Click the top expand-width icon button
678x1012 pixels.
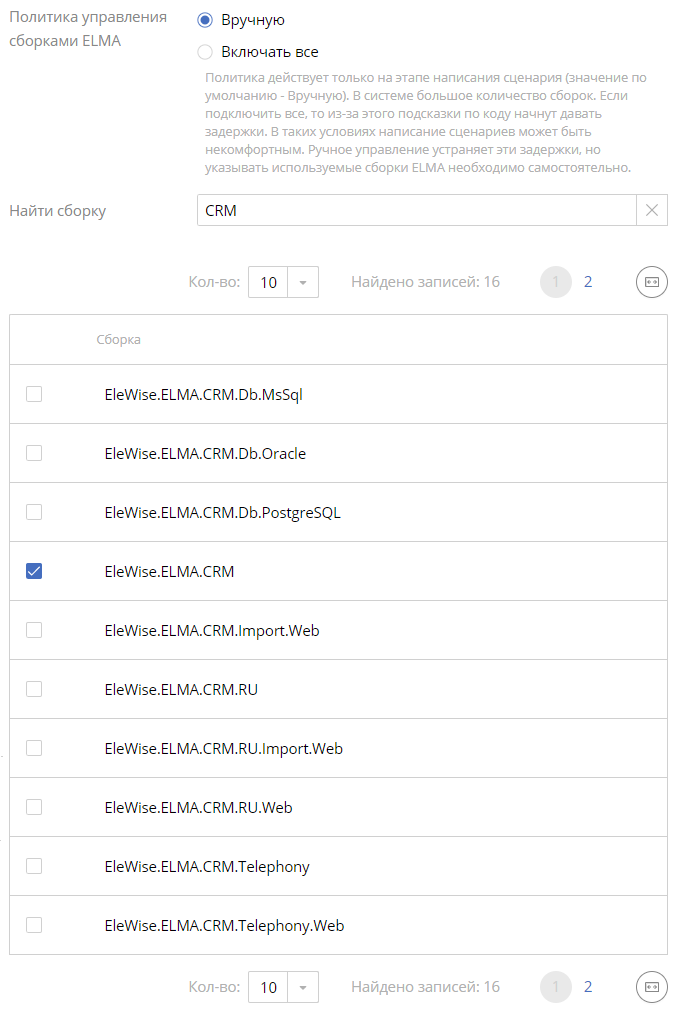[x=652, y=282]
